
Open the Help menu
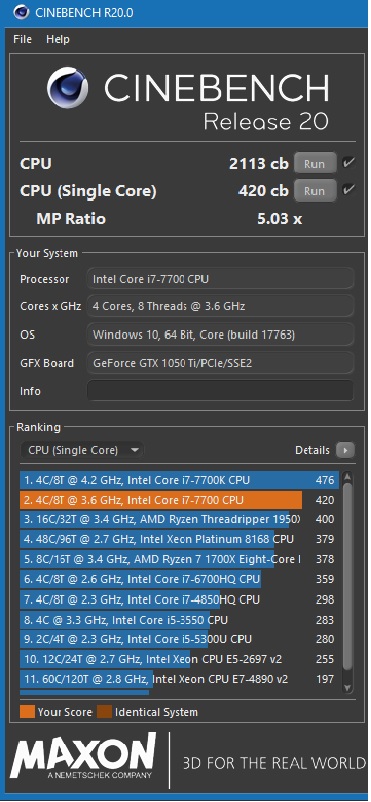coord(58,39)
